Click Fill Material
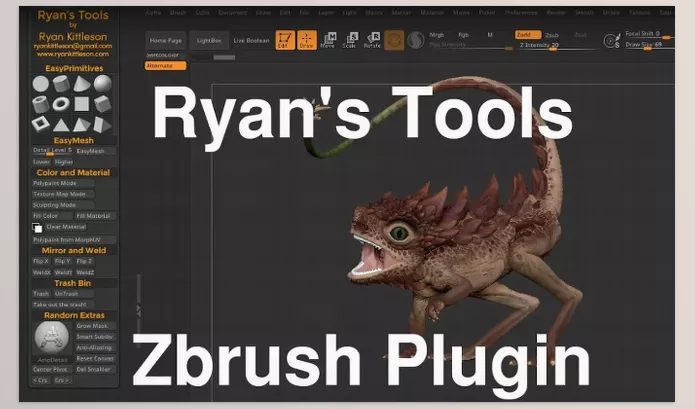The image size is (695, 409). [95, 216]
